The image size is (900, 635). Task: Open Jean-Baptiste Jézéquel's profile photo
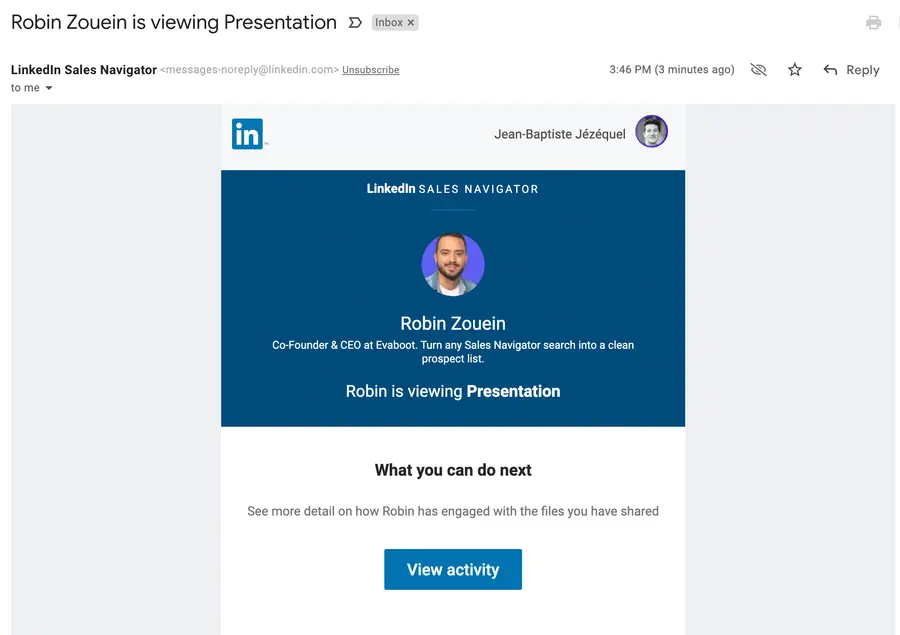coord(651,131)
